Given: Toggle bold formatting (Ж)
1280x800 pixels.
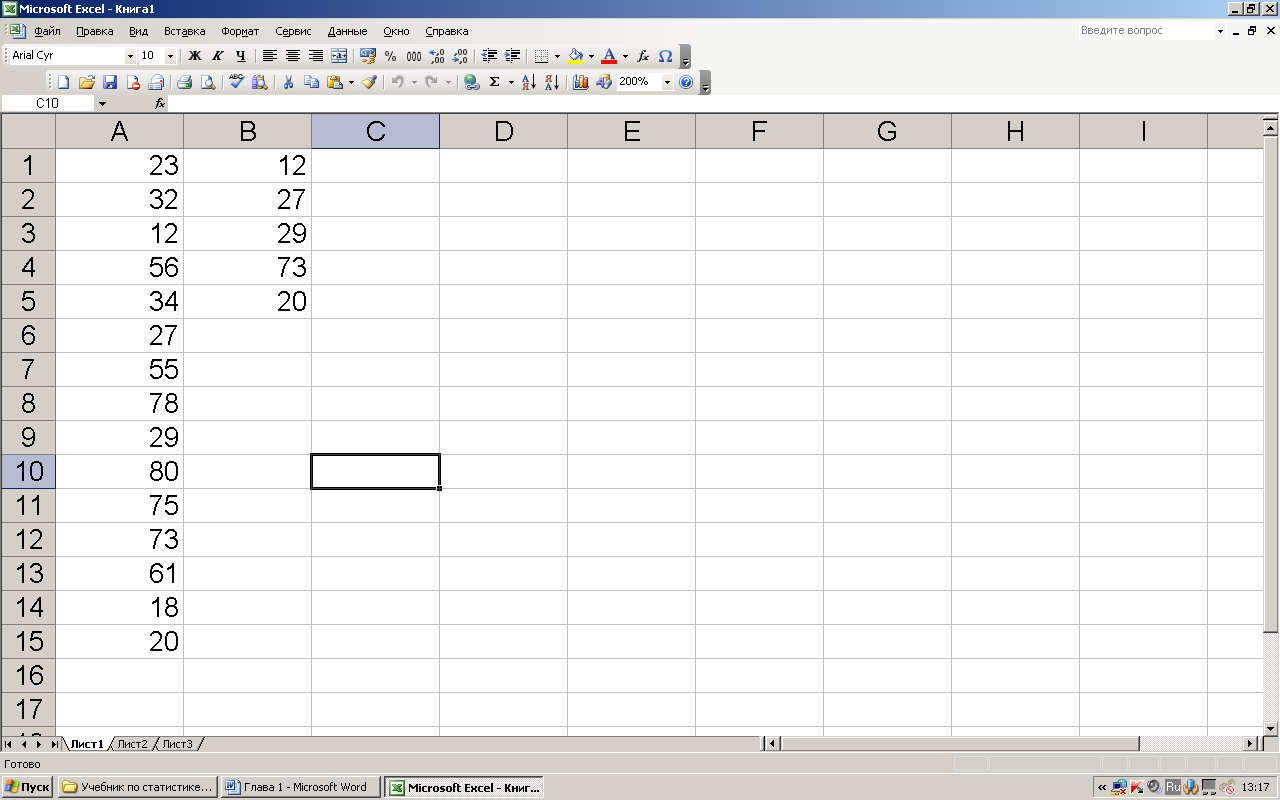Looking at the screenshot, I should (x=195, y=56).
